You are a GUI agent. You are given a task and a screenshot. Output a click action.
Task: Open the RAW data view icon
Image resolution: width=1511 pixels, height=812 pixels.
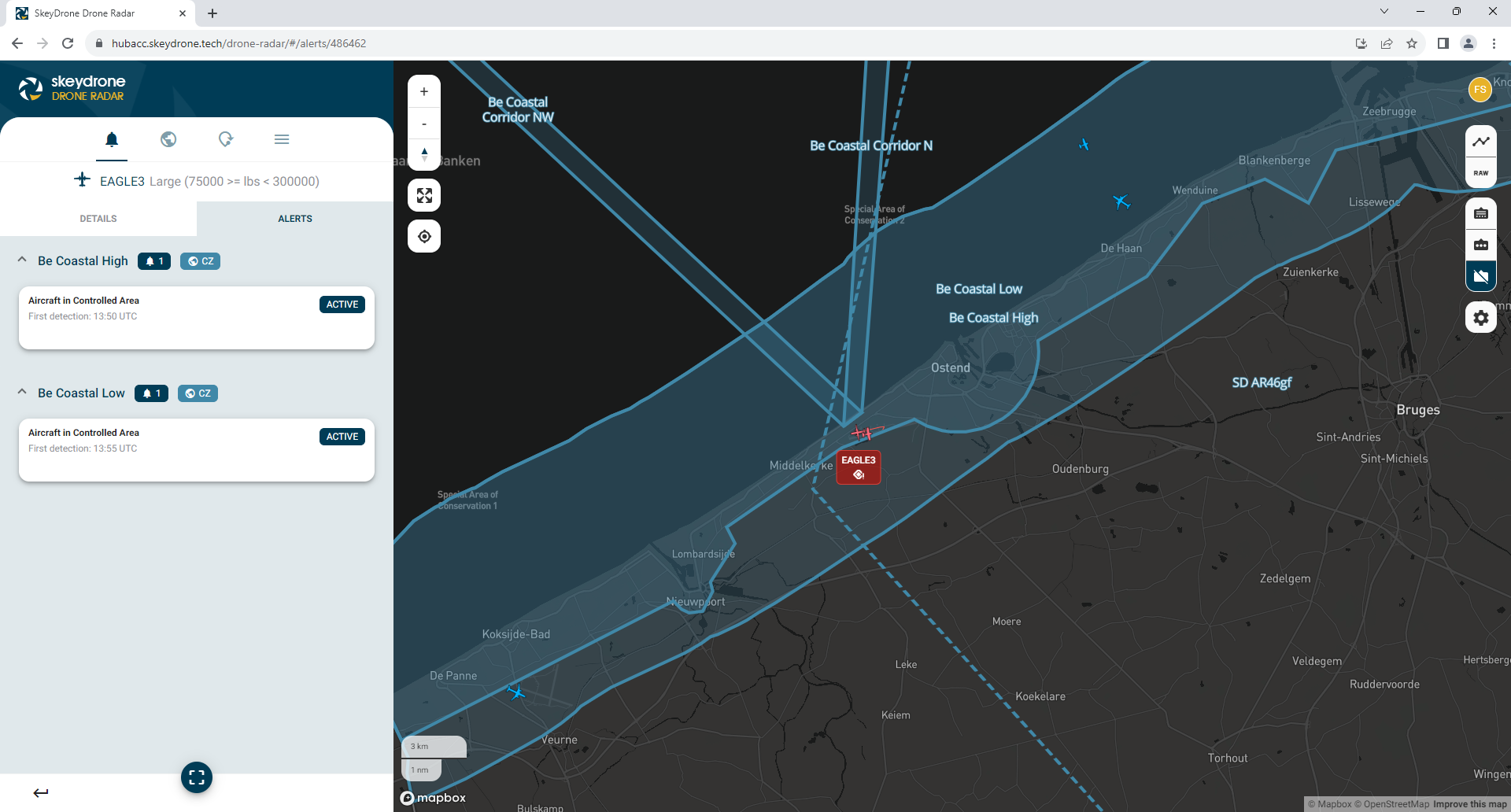1480,173
